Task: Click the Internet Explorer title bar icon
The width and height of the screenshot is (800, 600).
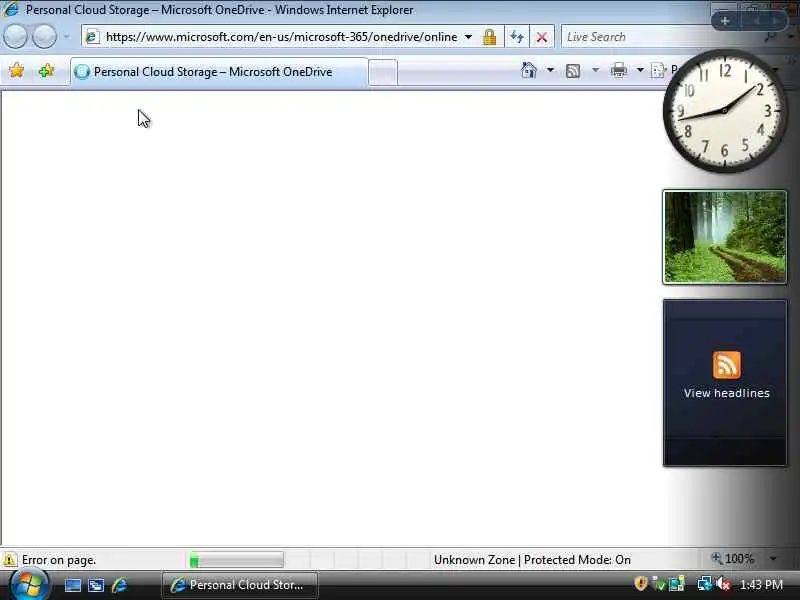Action: pos(11,9)
